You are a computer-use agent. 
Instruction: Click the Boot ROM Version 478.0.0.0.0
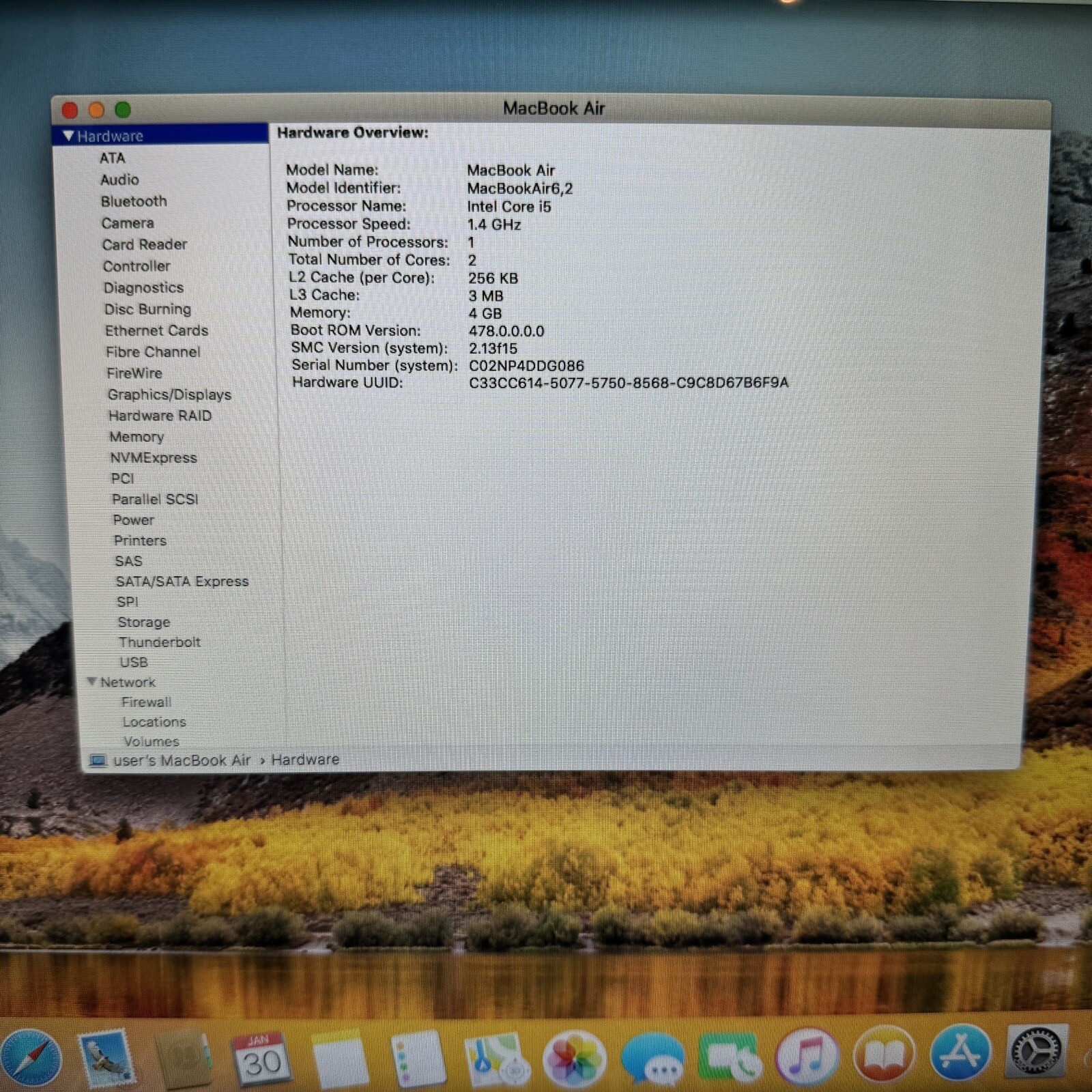(x=506, y=331)
